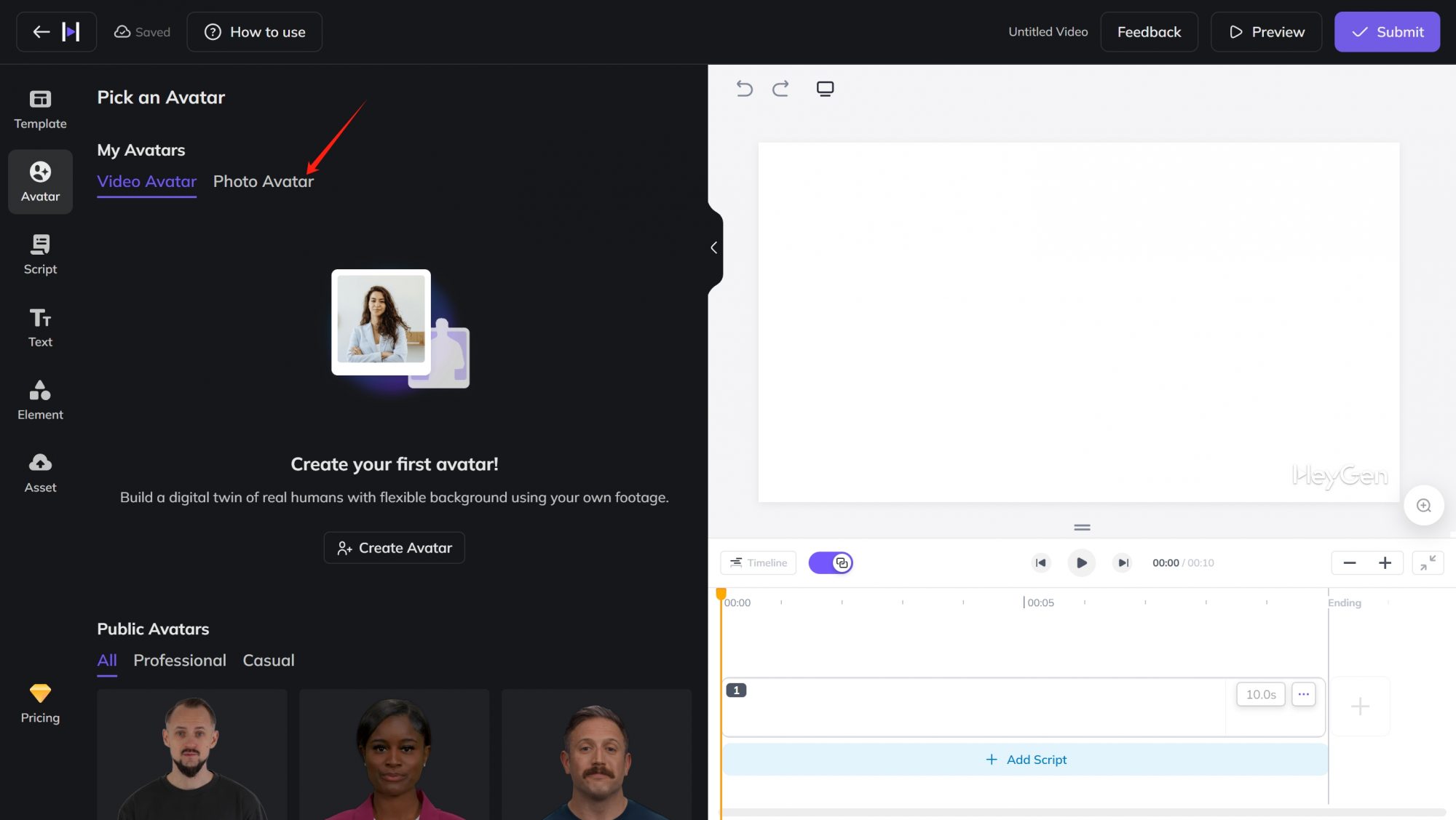Change canvas aspect ratio via monitor icon

825,89
